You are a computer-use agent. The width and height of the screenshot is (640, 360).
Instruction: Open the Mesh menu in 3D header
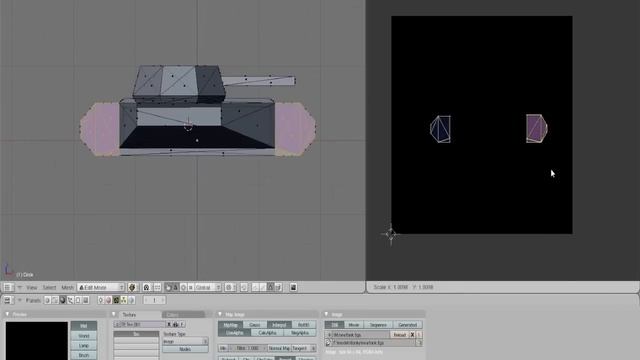67,287
